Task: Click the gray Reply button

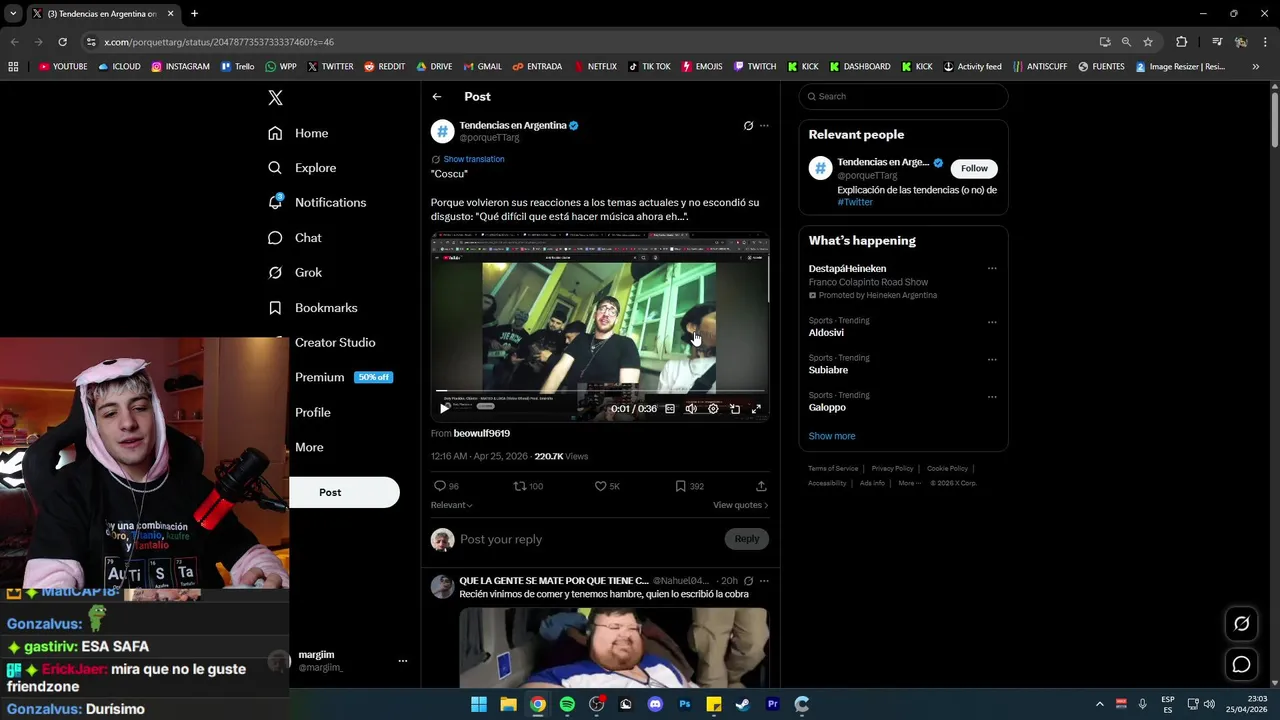Action: click(747, 539)
